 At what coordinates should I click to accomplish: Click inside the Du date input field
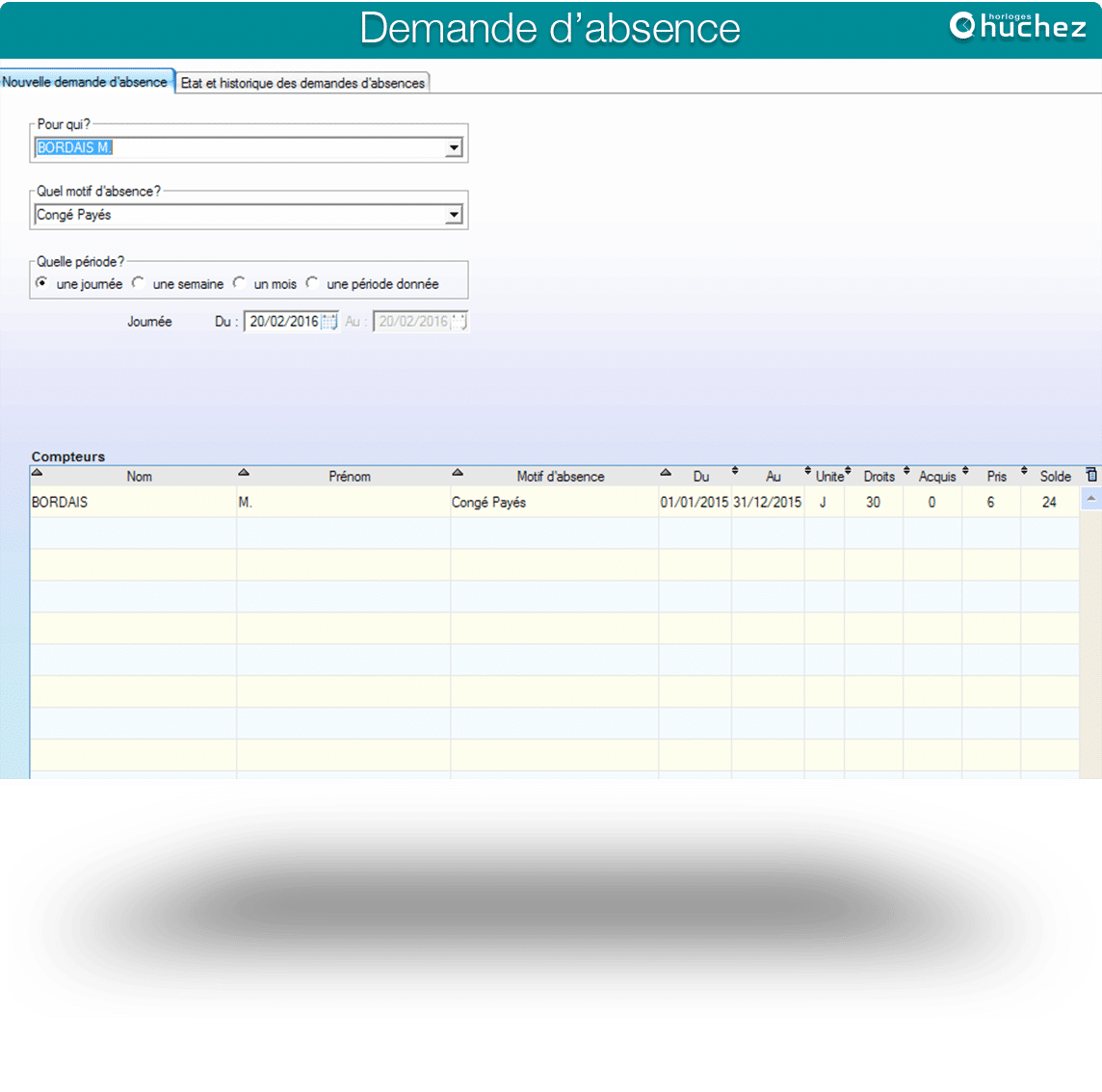[x=279, y=321]
